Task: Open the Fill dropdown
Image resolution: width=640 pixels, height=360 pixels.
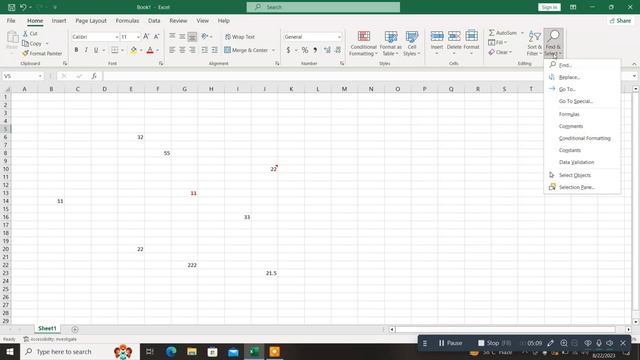Action: 498,42
